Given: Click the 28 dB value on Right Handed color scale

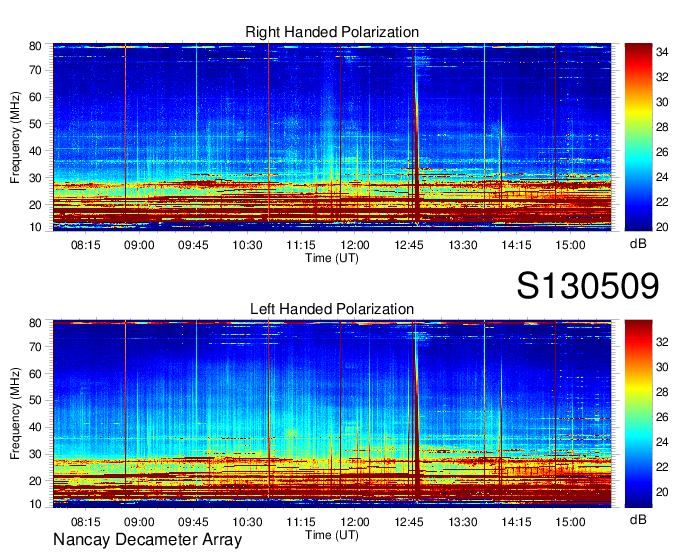Looking at the screenshot, I should pyautogui.click(x=662, y=127).
